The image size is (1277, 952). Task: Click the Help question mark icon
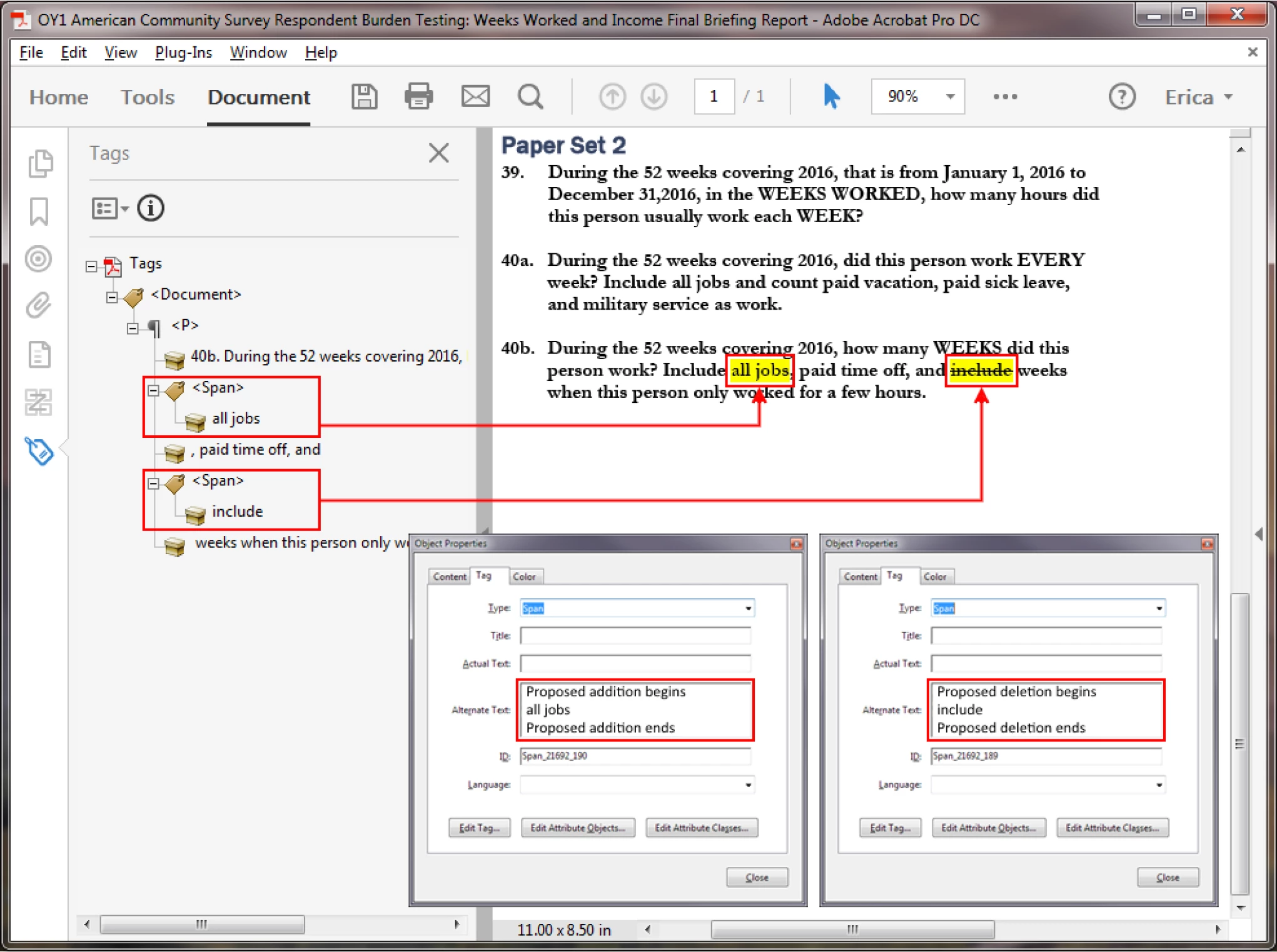(x=1122, y=97)
